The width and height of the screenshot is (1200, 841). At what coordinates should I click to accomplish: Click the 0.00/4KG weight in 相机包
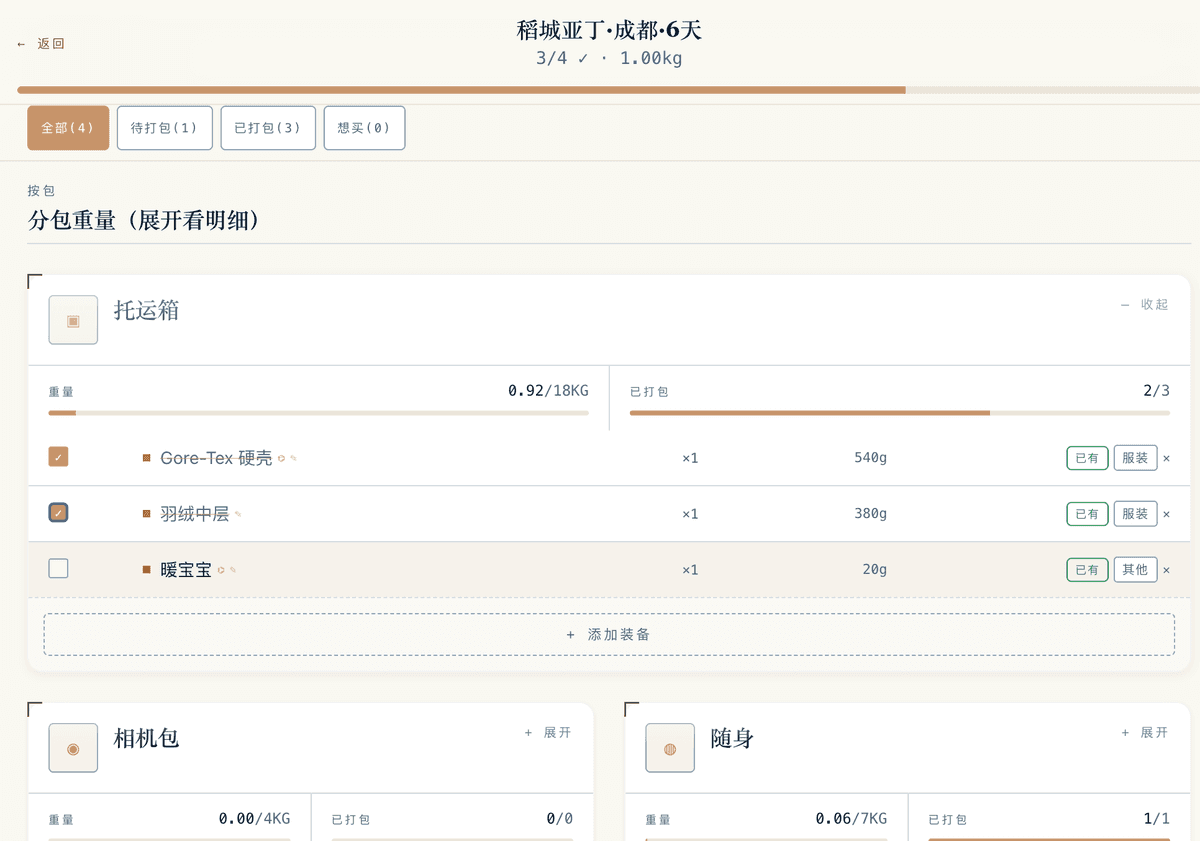pyautogui.click(x=254, y=818)
